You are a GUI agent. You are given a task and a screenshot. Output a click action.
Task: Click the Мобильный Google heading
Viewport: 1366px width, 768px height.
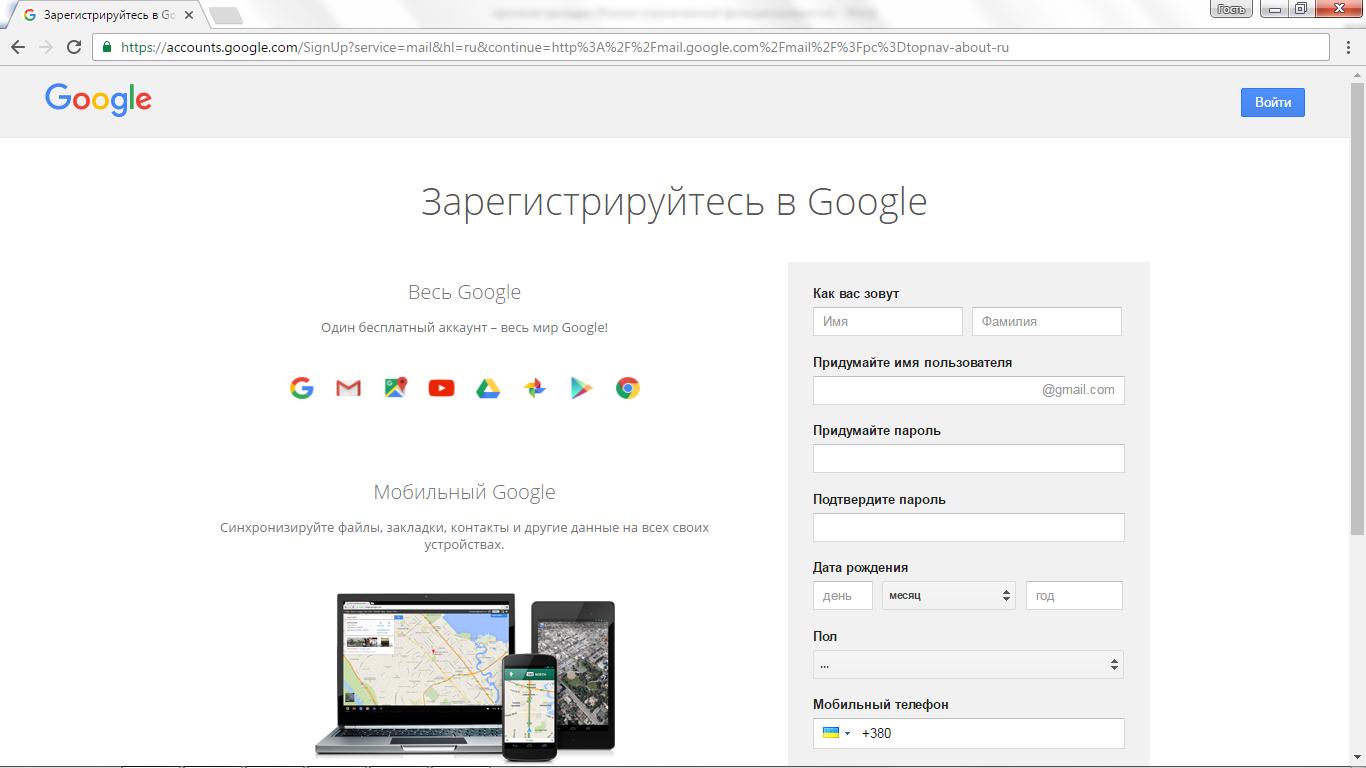pos(464,492)
